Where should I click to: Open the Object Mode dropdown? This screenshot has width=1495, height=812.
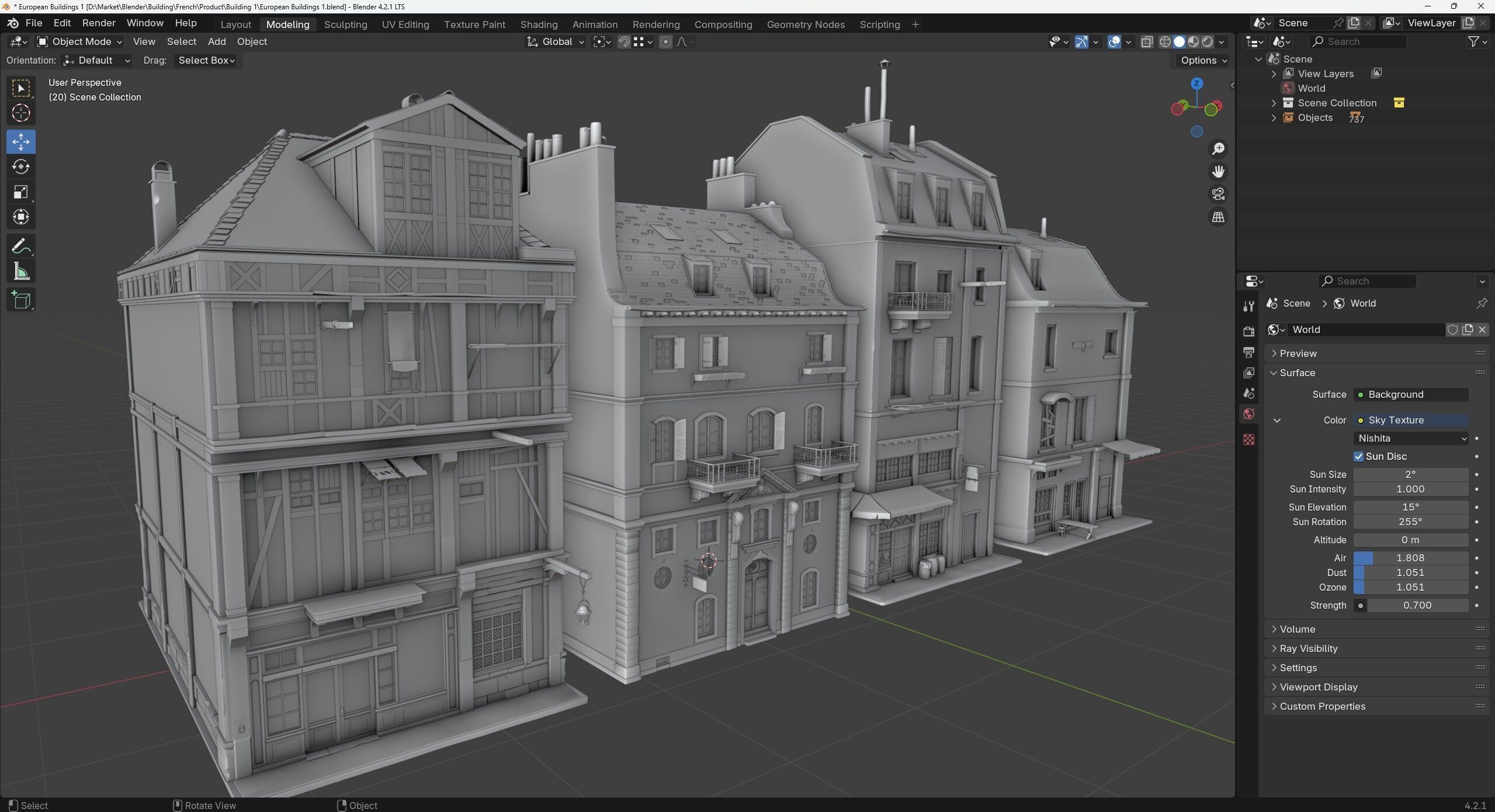(79, 41)
